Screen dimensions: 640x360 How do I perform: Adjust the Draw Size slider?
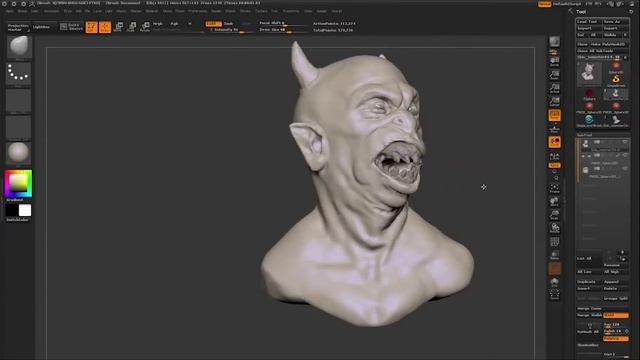(x=284, y=30)
